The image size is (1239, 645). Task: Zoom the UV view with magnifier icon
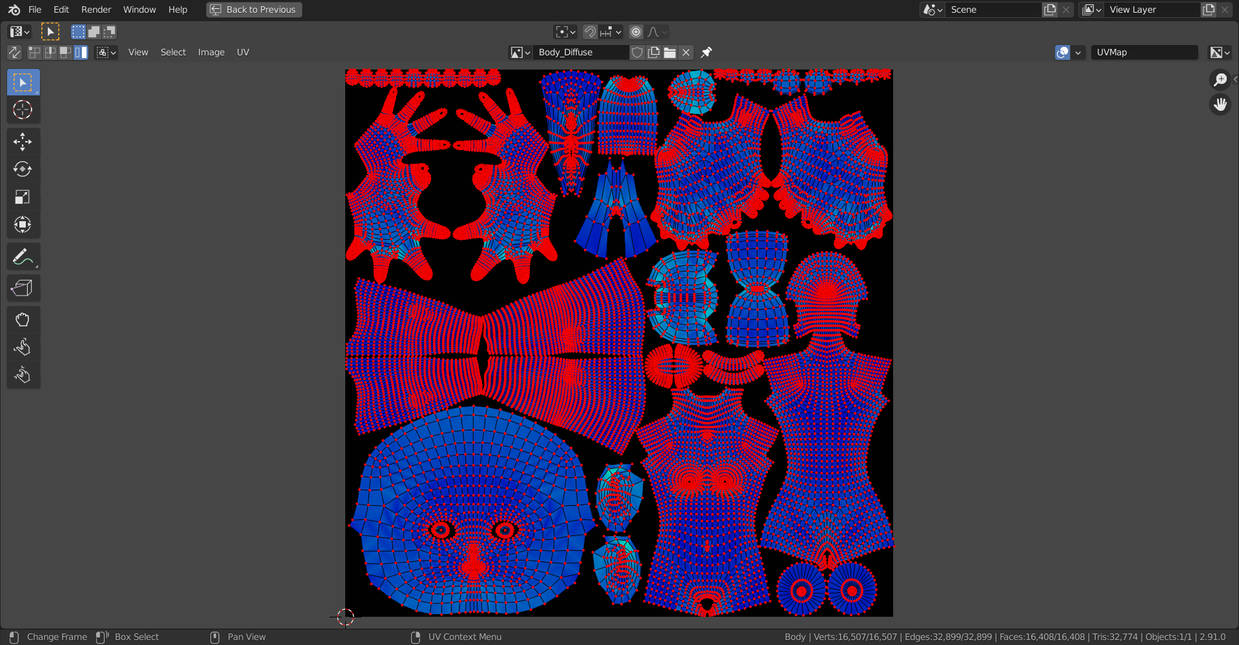(1220, 80)
